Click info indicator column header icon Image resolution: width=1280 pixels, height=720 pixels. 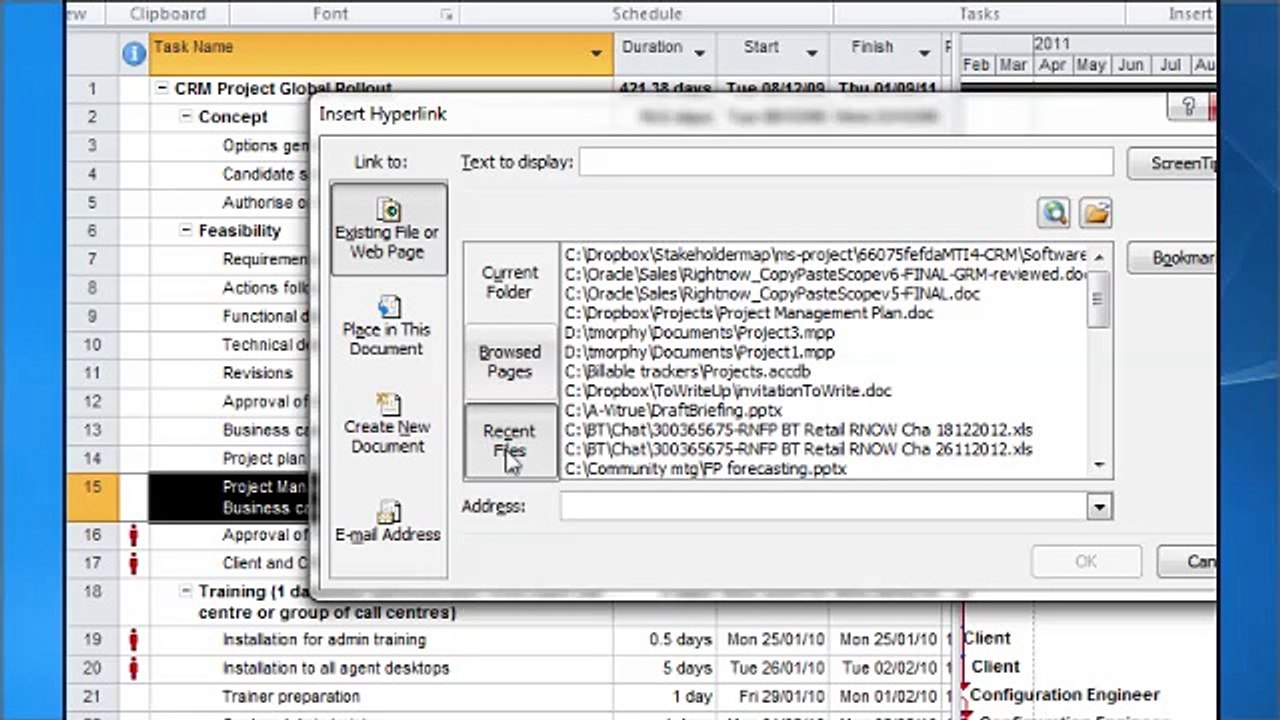pyautogui.click(x=134, y=53)
